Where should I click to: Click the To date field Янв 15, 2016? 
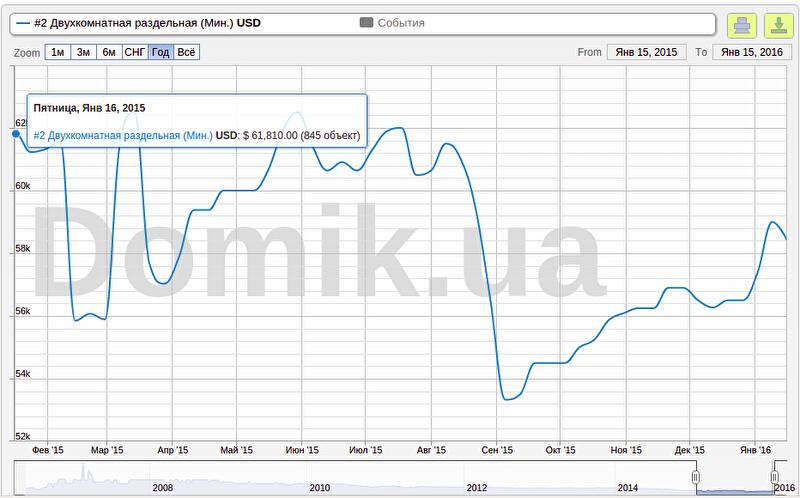(752, 52)
